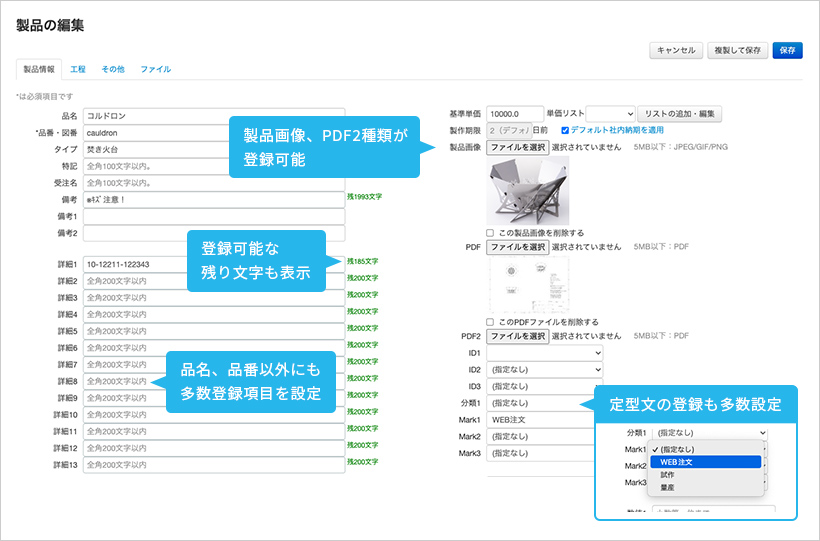This screenshot has width=820, height=541.
Task: Choose file for PDF2 upload
Action: (x=518, y=336)
